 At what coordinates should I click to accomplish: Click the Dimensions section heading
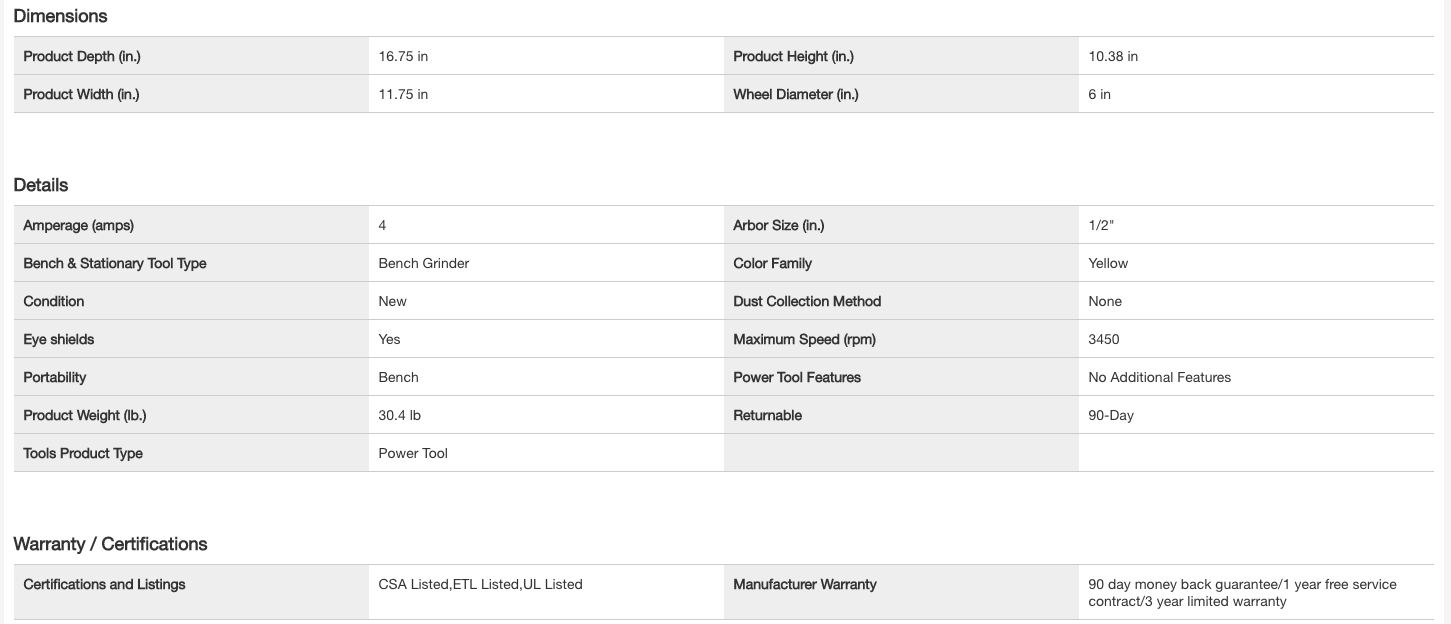60,16
